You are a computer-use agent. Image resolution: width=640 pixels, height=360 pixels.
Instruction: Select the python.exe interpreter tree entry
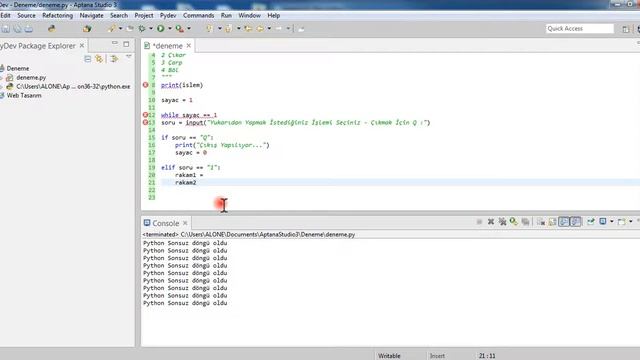(73, 87)
